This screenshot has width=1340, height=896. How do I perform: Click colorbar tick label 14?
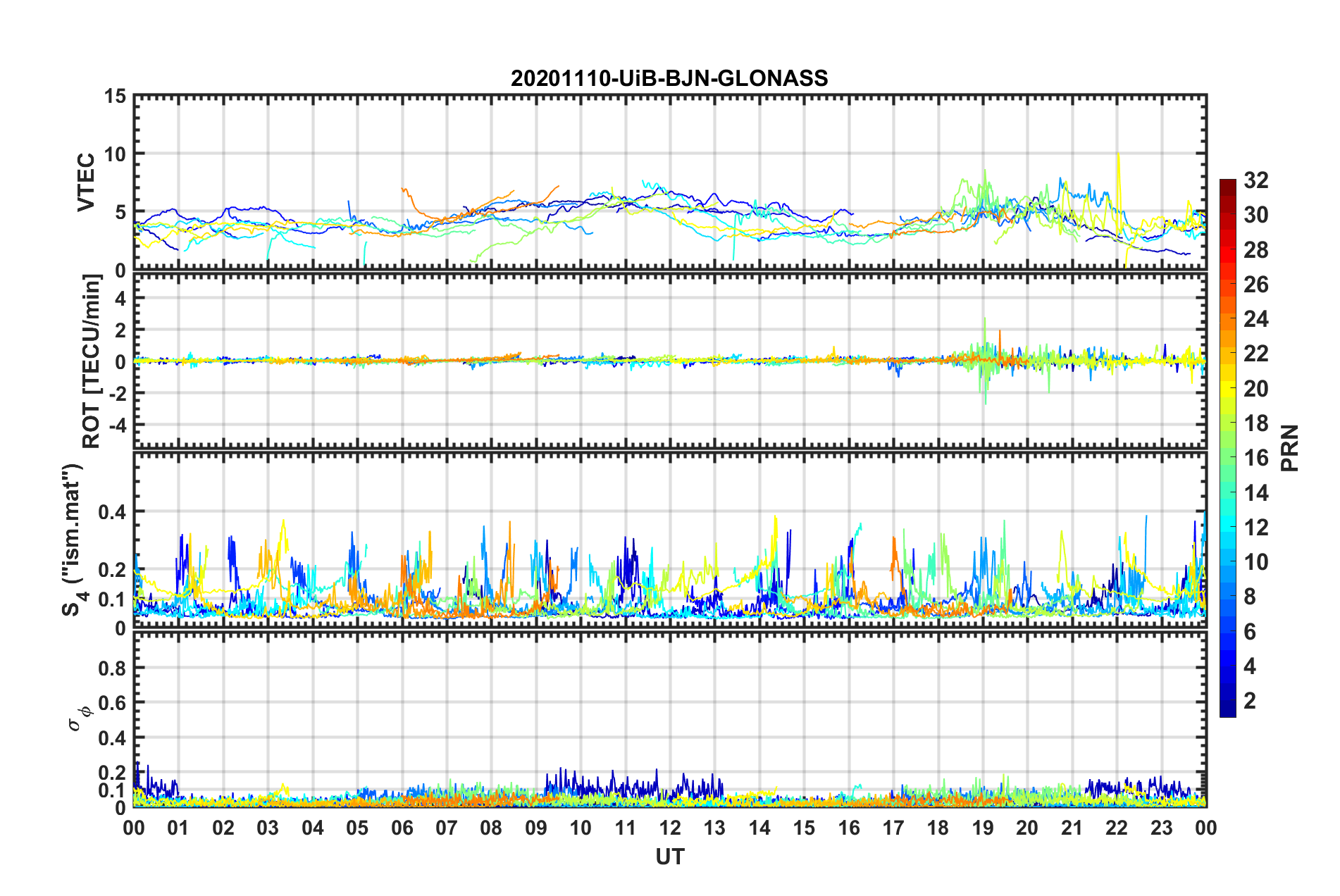tap(1255, 493)
